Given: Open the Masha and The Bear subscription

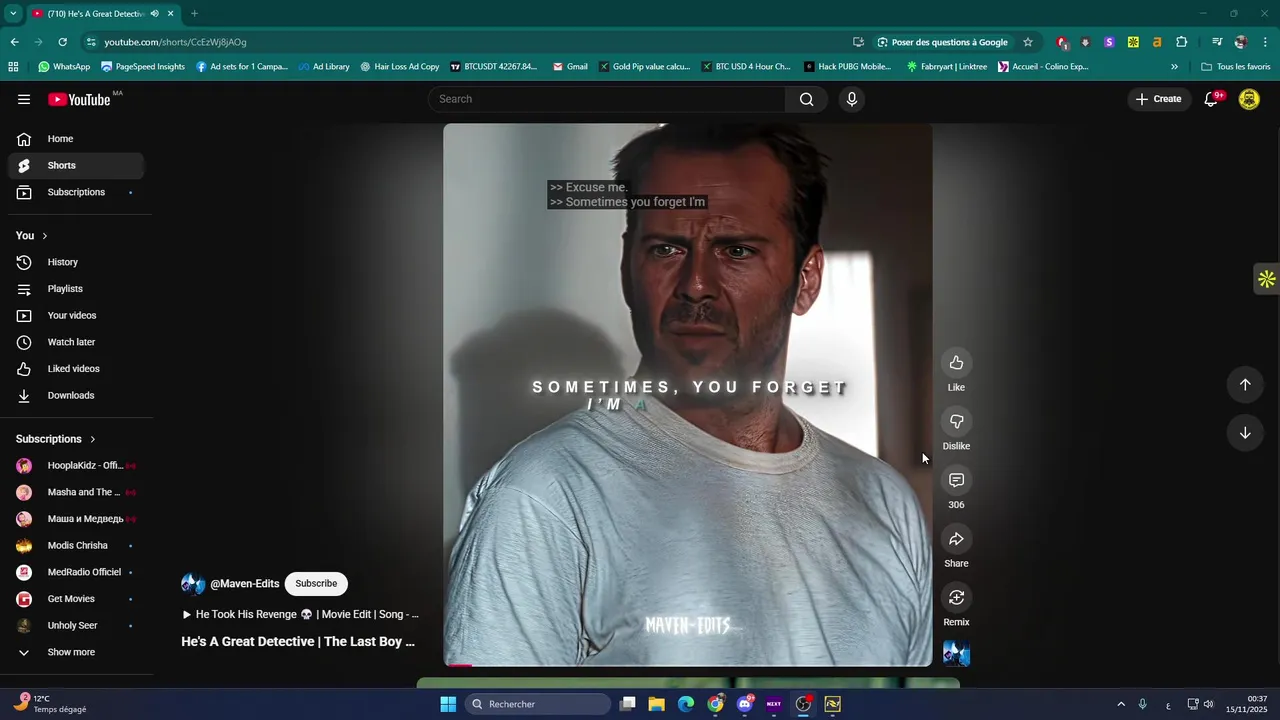Looking at the screenshot, I should tap(76, 492).
